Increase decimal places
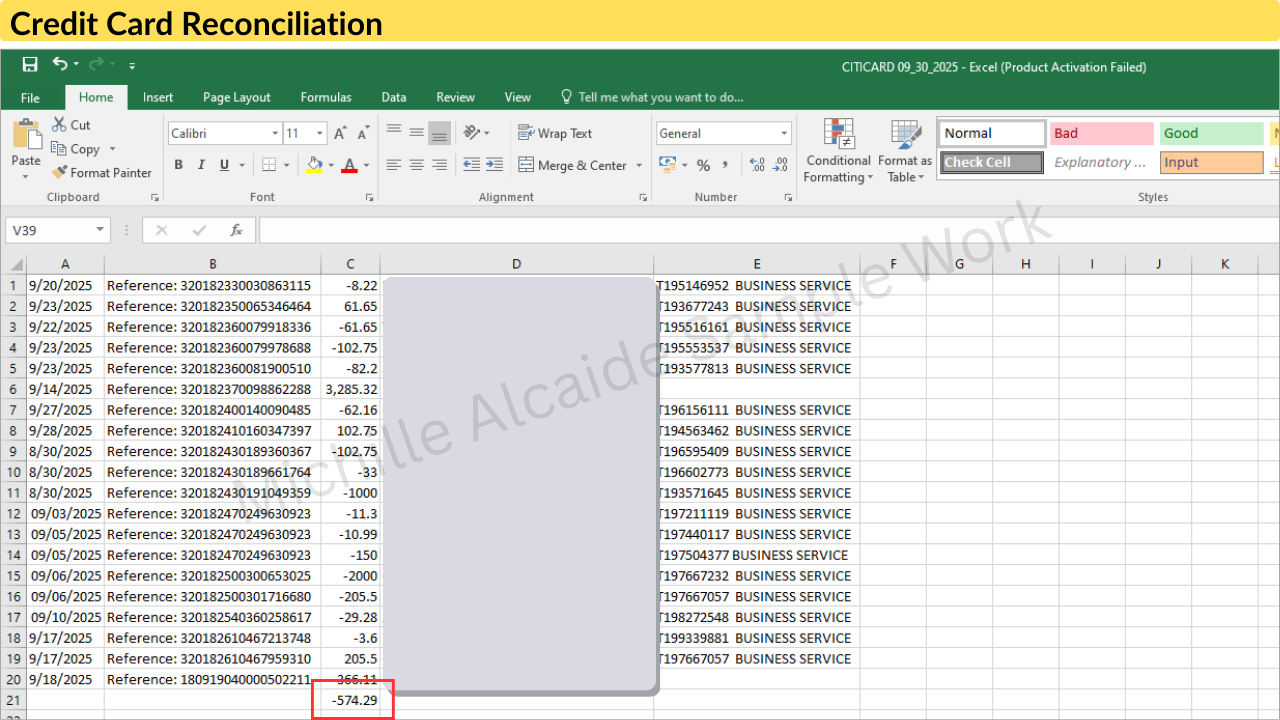This screenshot has width=1280, height=720. (x=756, y=165)
